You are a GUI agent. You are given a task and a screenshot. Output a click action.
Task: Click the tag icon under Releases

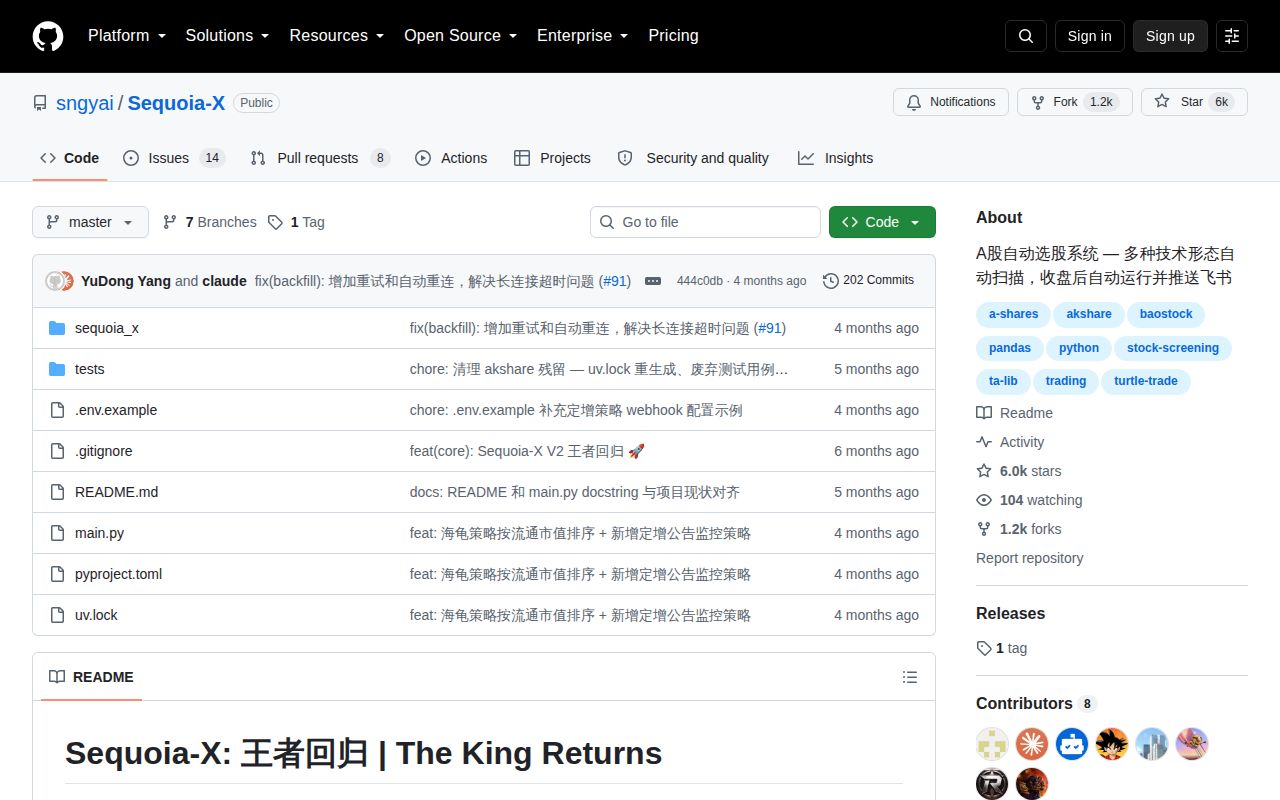984,648
